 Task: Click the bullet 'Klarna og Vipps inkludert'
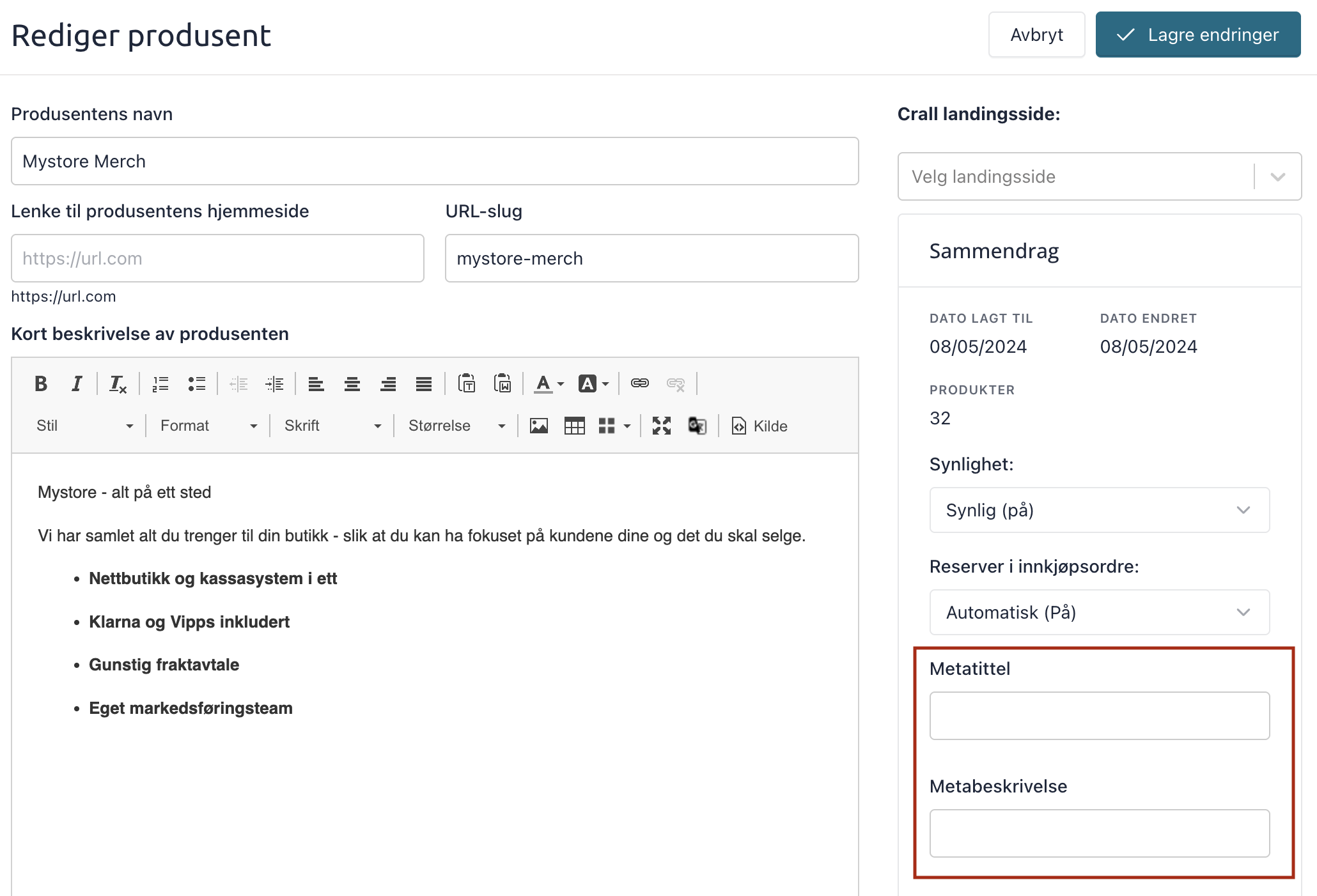click(189, 622)
